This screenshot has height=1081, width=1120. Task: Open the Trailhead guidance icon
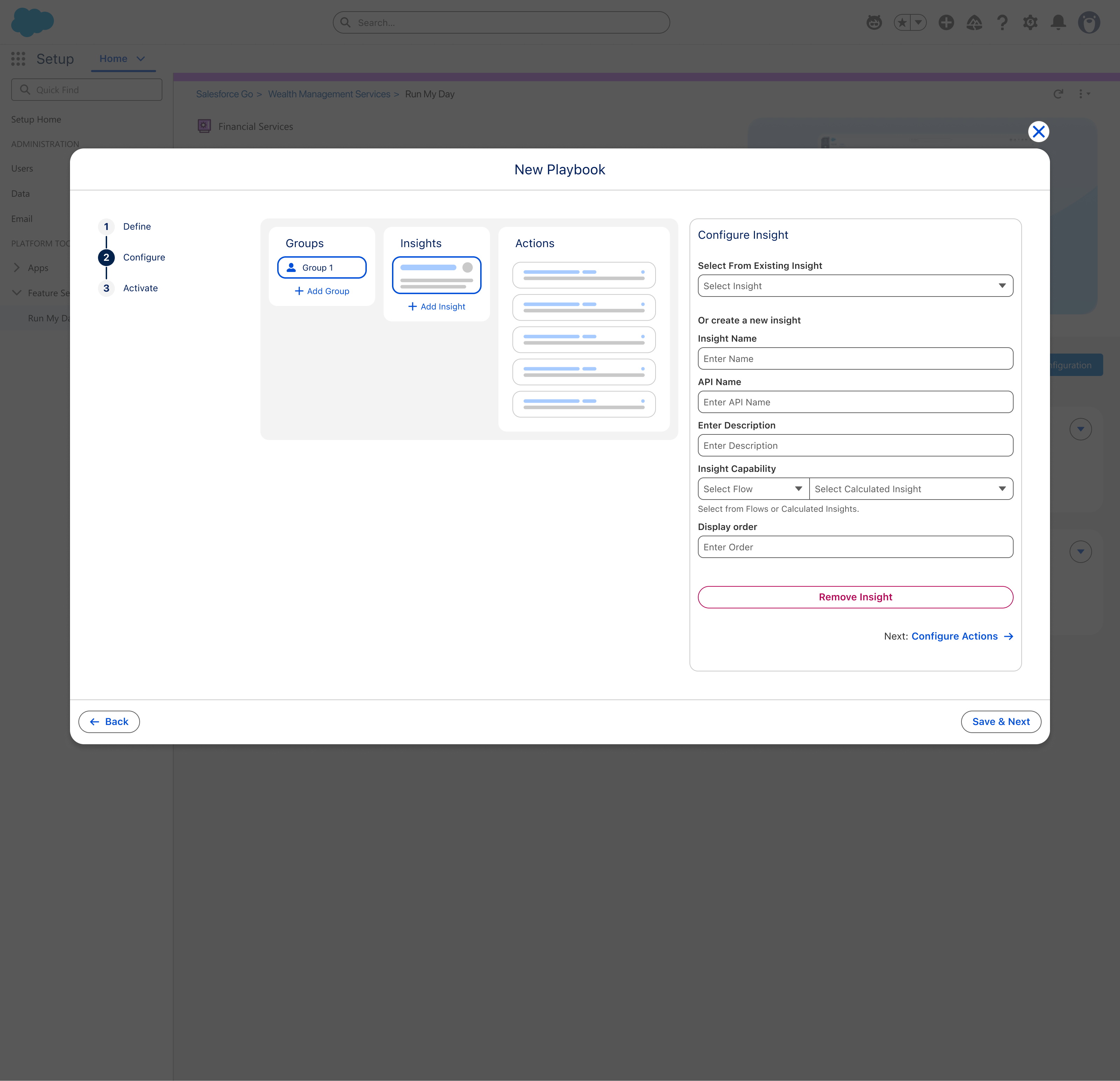[974, 22]
